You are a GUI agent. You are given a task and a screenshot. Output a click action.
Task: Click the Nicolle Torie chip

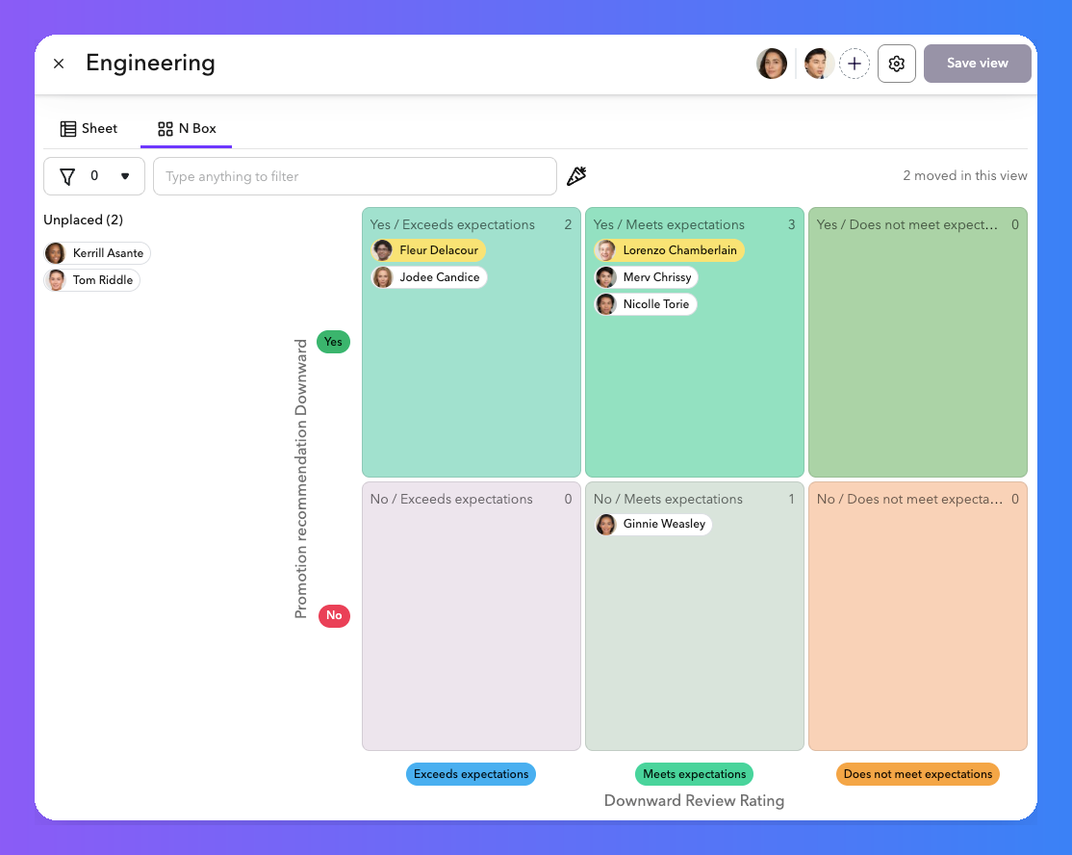pos(645,304)
